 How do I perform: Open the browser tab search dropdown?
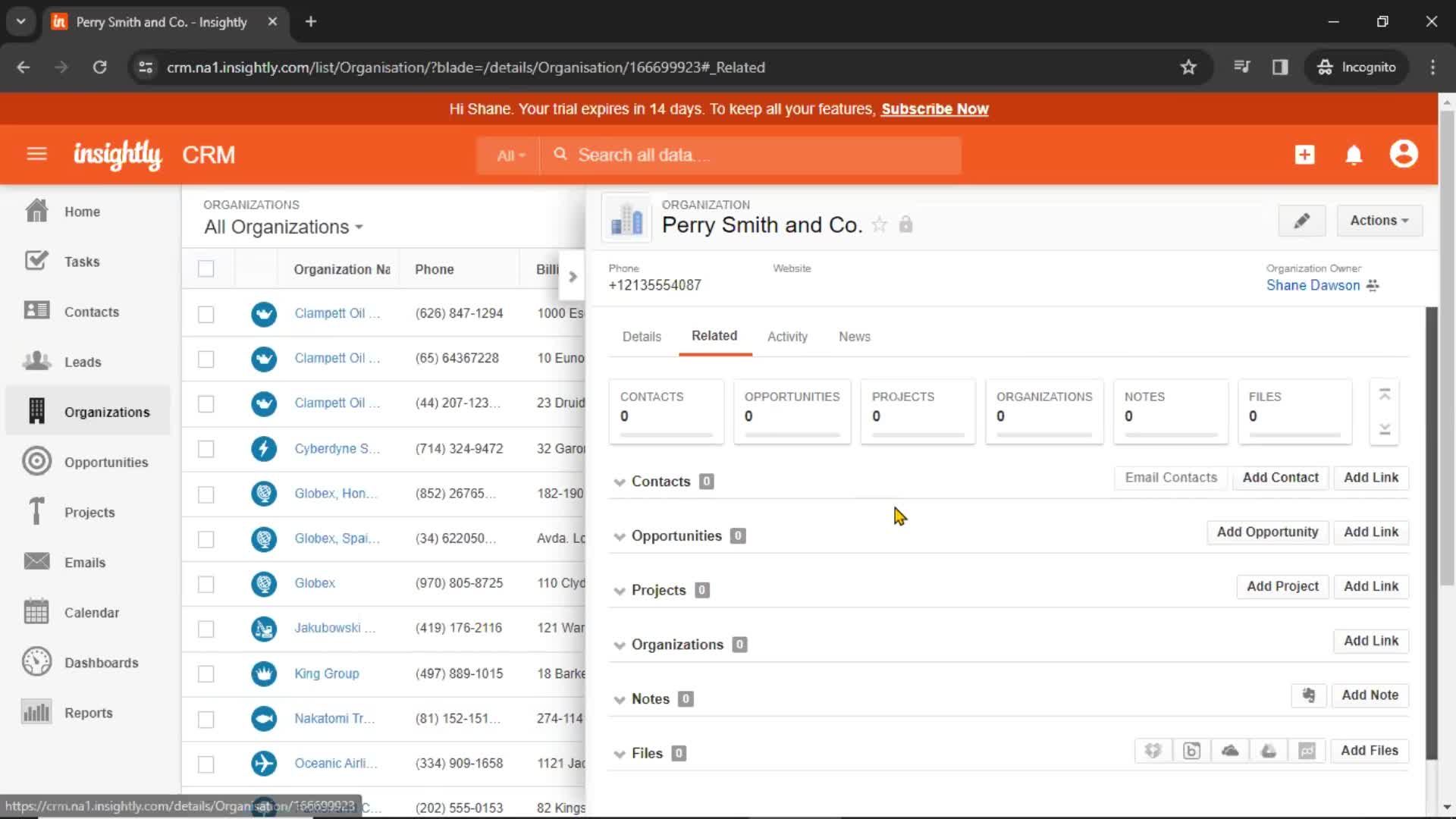click(x=20, y=21)
